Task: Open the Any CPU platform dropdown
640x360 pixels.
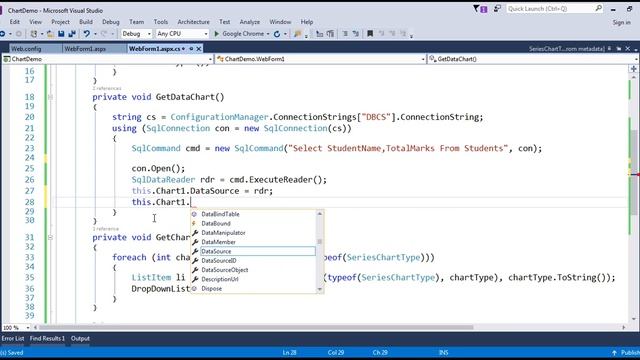Action: pyautogui.click(x=182, y=34)
